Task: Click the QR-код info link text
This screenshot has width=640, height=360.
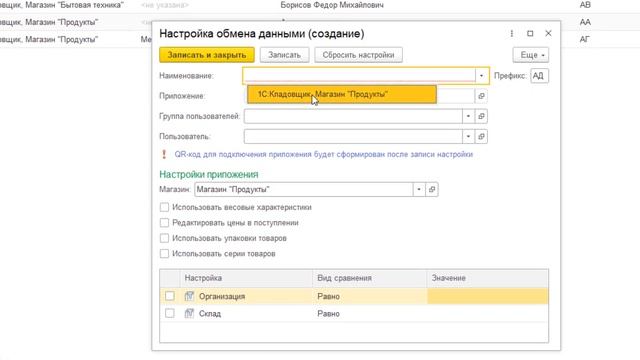Action: pos(324,154)
